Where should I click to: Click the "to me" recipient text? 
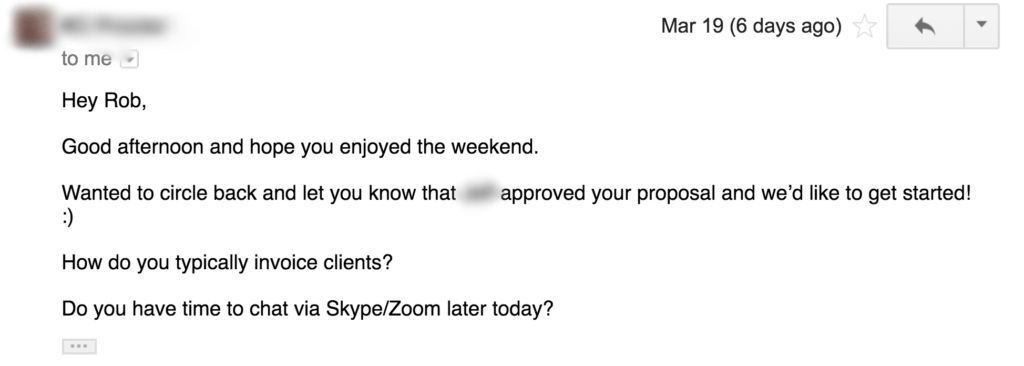[86, 59]
